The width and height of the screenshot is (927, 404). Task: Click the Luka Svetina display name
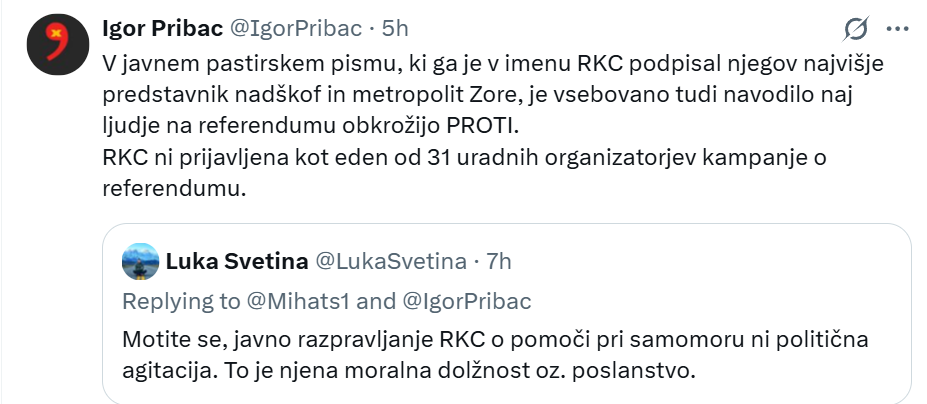point(237,262)
